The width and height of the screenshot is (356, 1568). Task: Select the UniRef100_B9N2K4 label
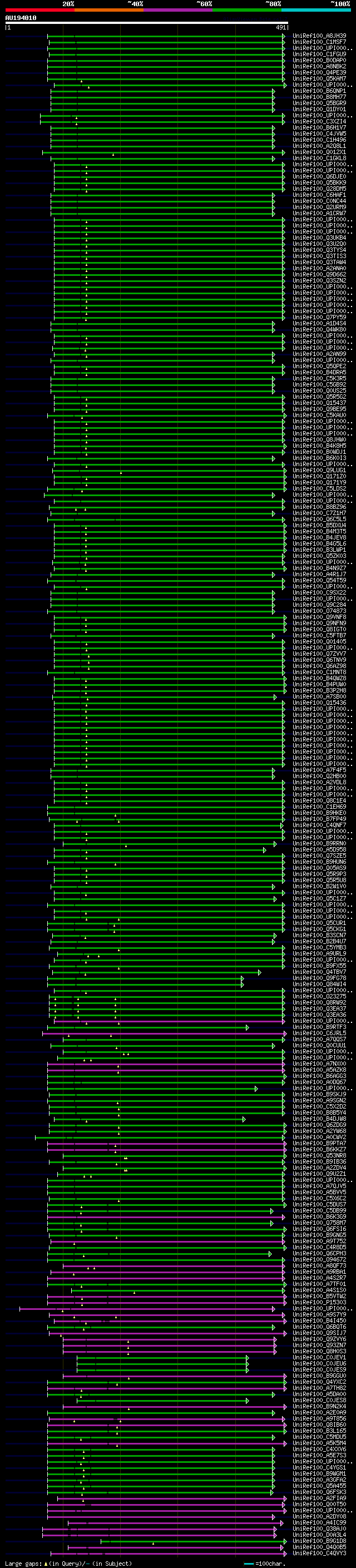pyautogui.click(x=319, y=1406)
